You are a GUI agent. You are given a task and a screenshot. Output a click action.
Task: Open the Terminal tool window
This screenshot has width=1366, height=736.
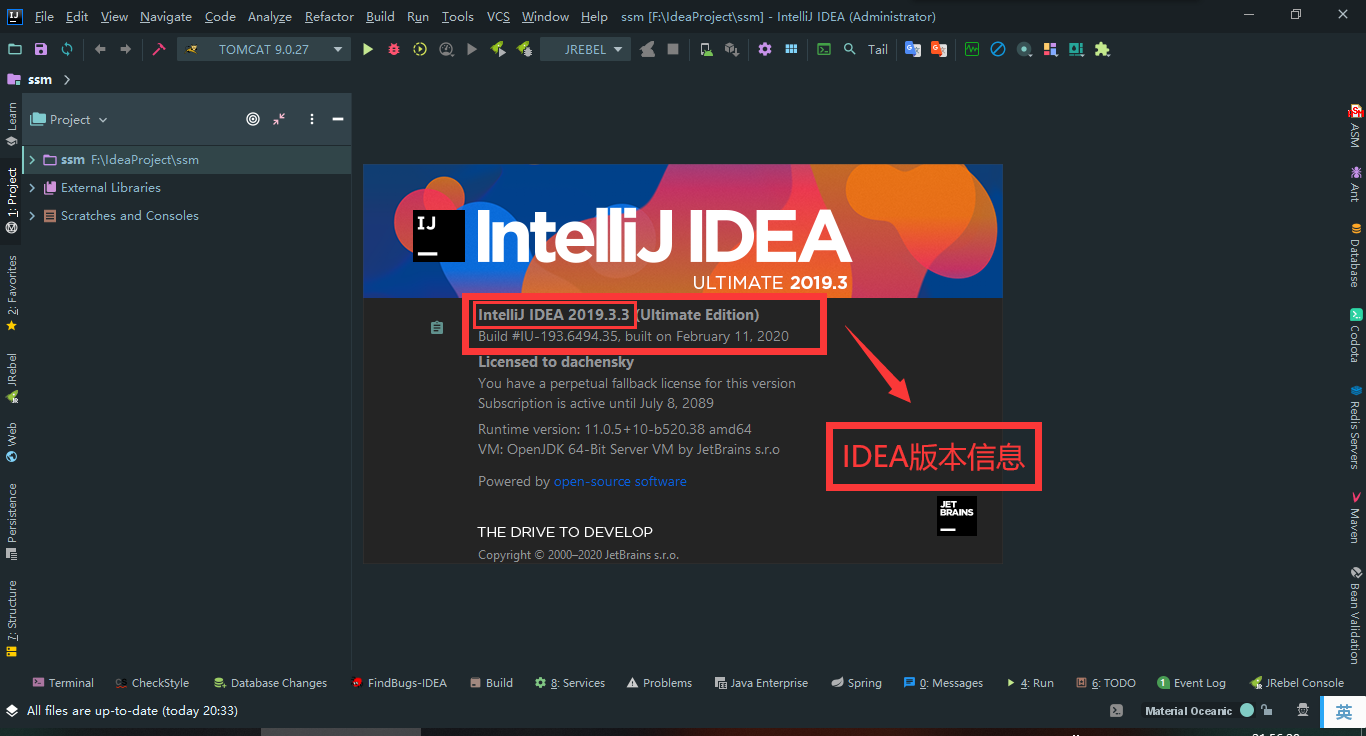[x=63, y=682]
